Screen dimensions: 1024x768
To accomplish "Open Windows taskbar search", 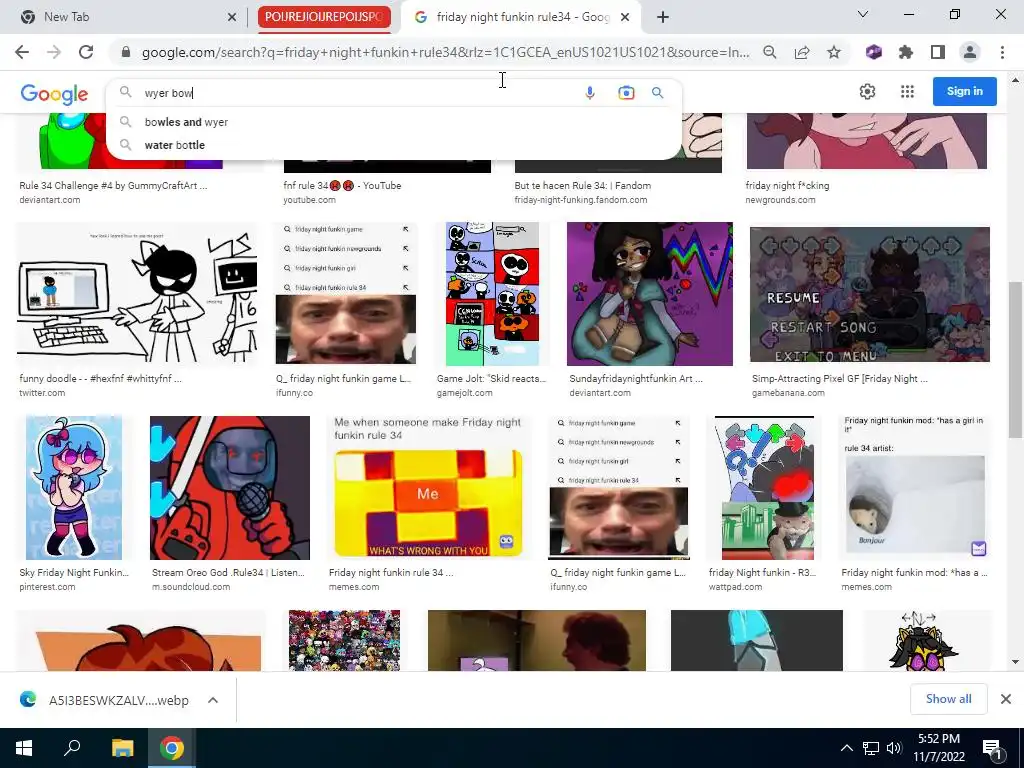I will 72,748.
